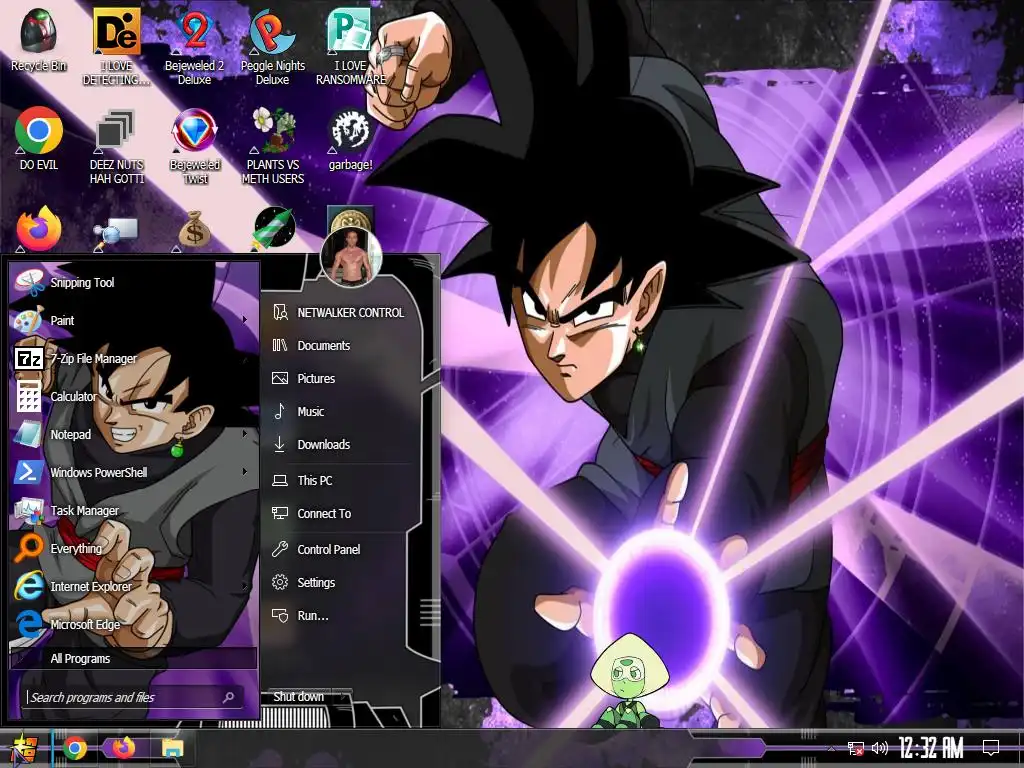Screen dimensions: 1024x768
Task: Open Firefox from the taskbar
Action: point(123,748)
